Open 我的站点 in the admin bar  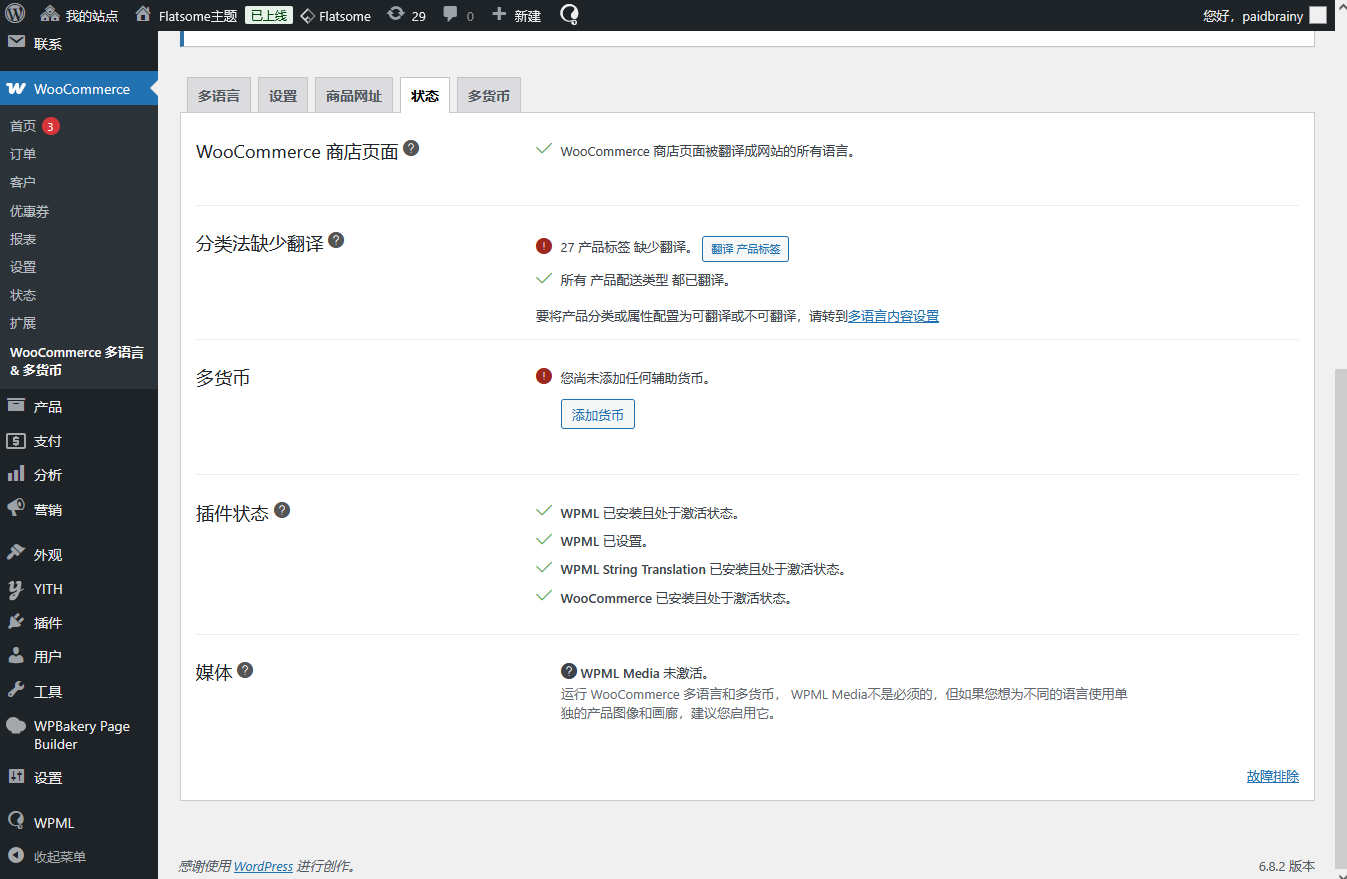tap(79, 16)
